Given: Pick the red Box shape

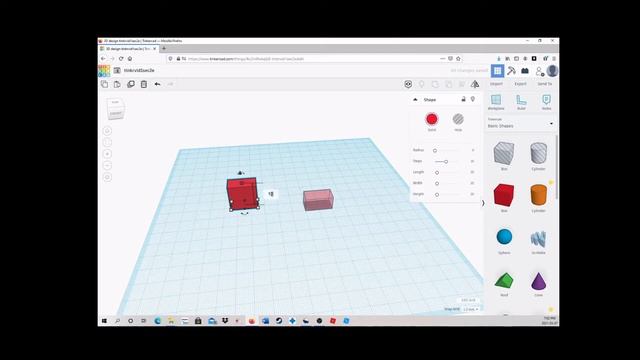Looking at the screenshot, I should tap(504, 195).
